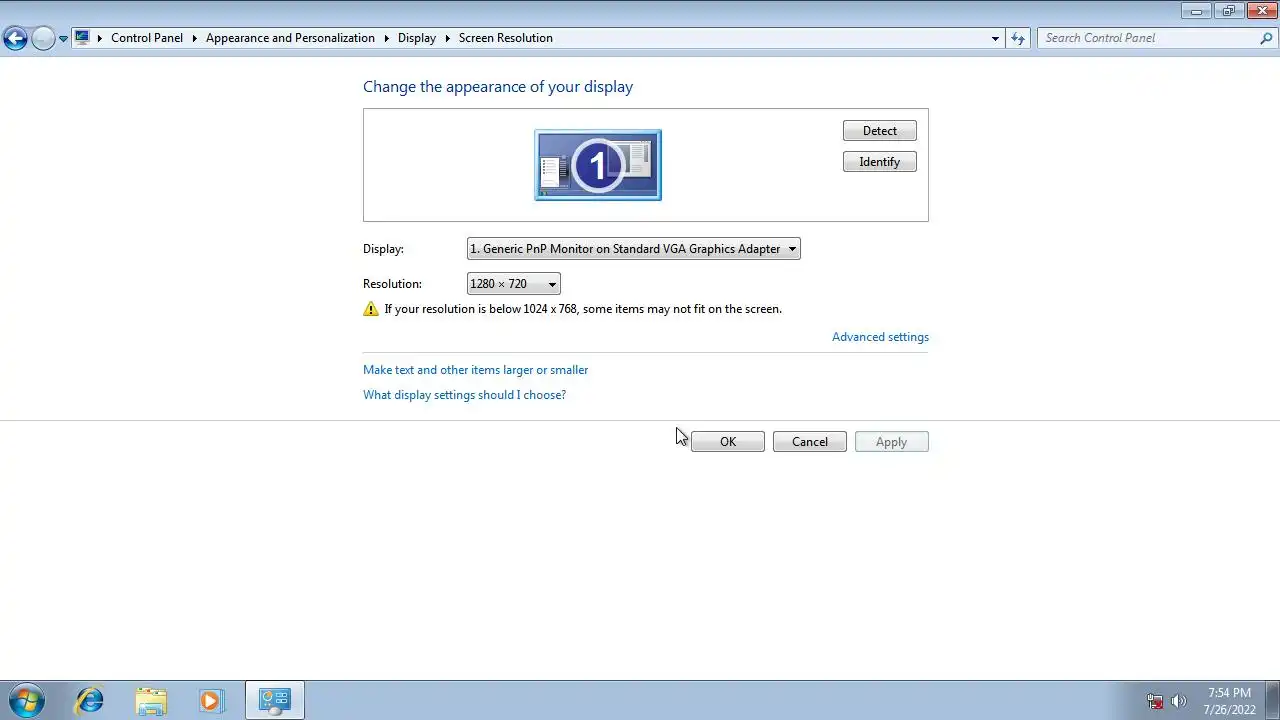Screen dimensions: 1280x720
Task: Open Windows Media Player taskbar icon
Action: pos(211,700)
